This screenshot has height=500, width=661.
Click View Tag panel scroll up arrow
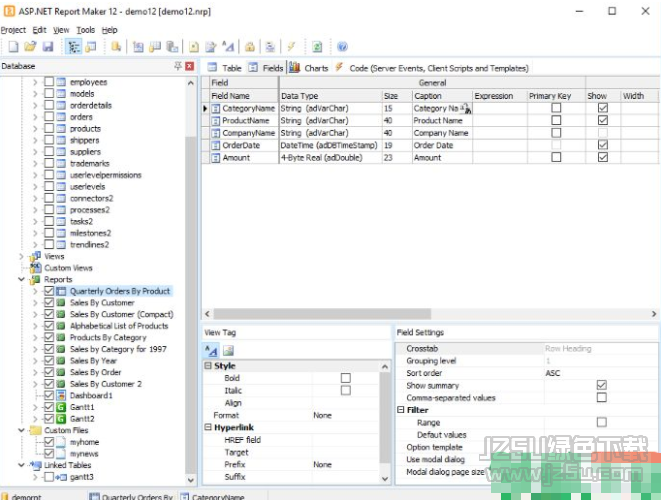(x=384, y=367)
